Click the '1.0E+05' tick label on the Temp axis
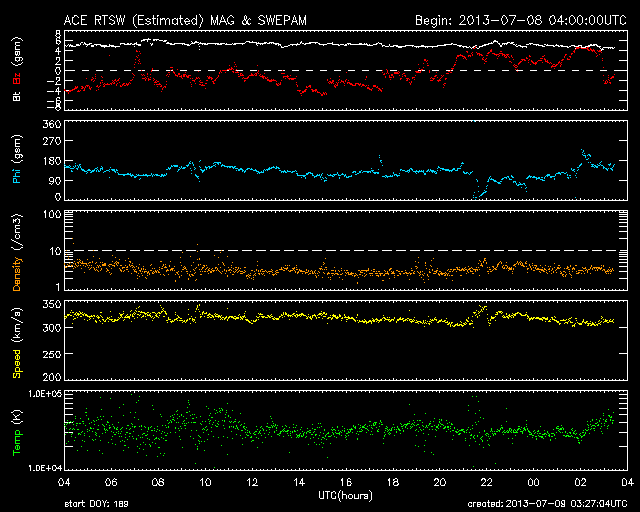640x512 pixels. point(45,394)
